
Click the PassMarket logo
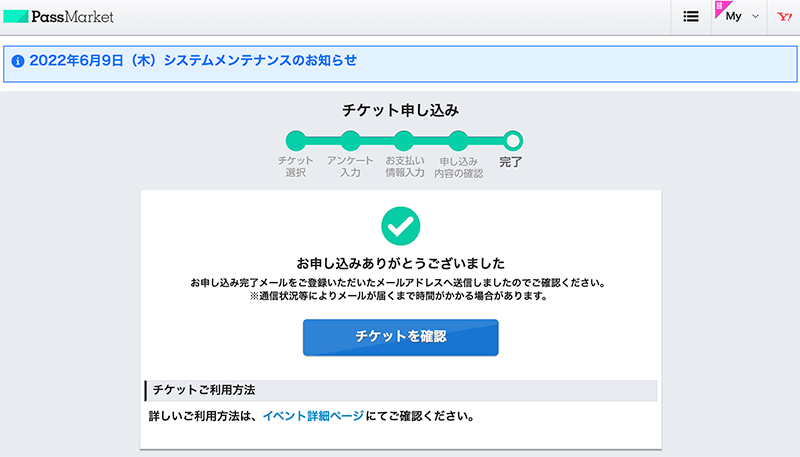click(58, 16)
